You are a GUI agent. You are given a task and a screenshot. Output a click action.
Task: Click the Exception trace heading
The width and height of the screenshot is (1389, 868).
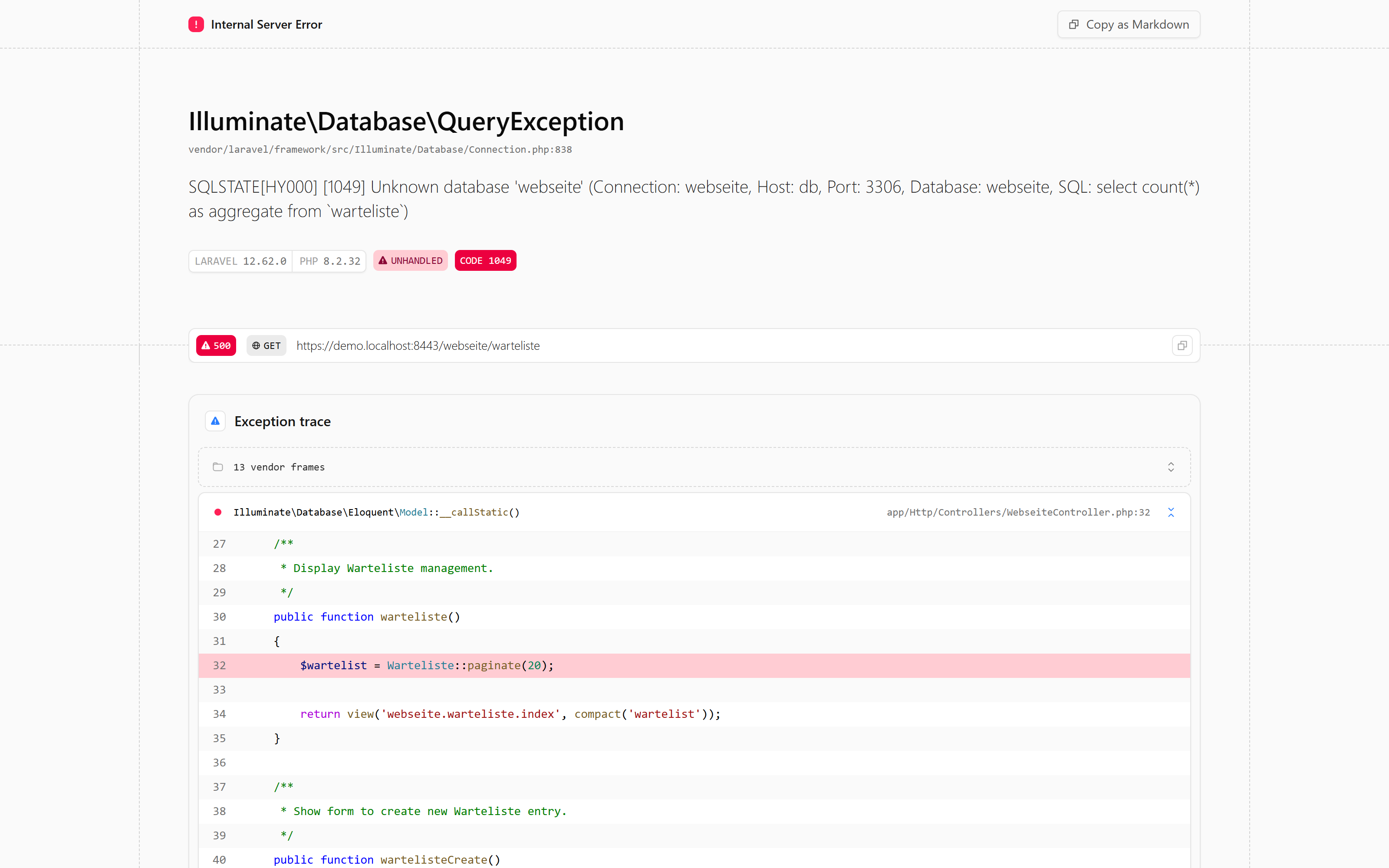click(283, 421)
